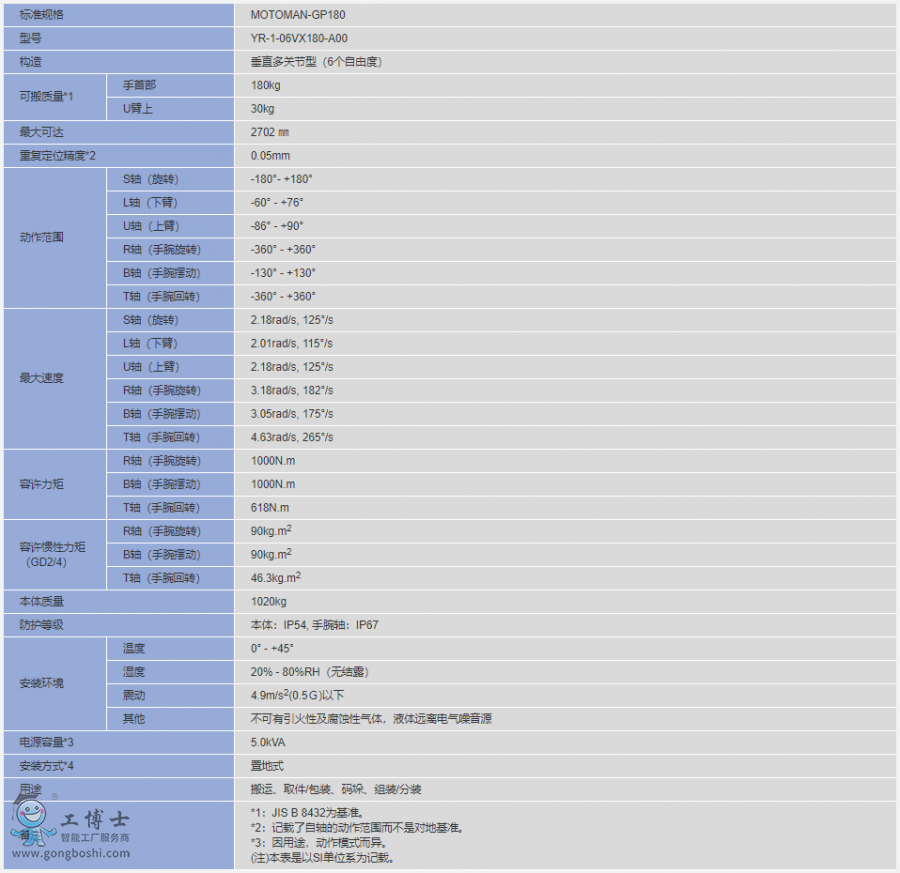Click the 震动 sub-label

tap(134, 696)
